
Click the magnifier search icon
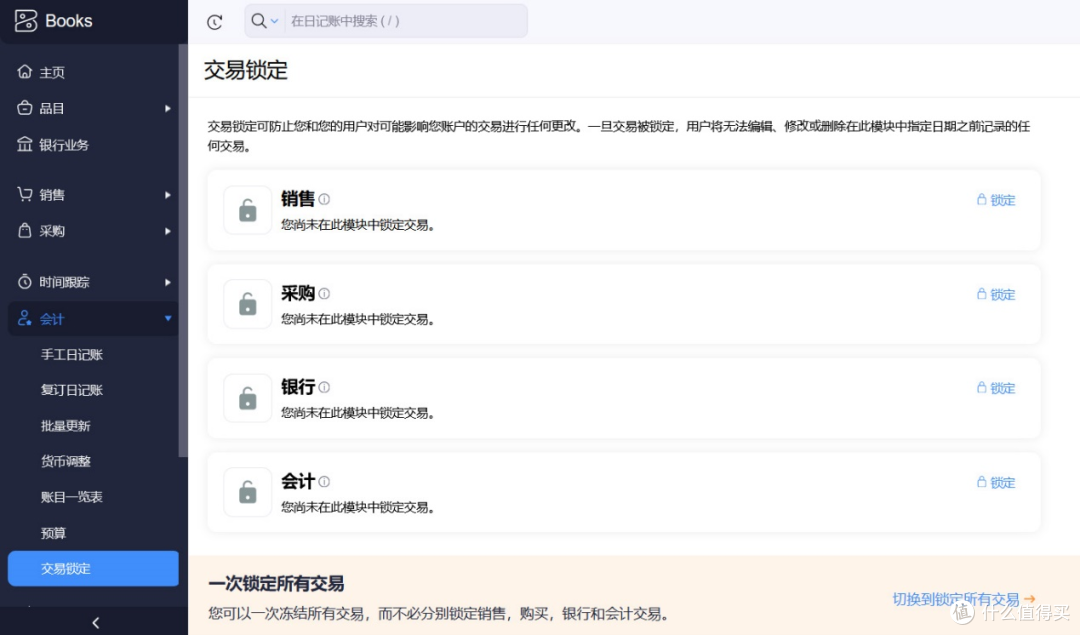(x=258, y=21)
